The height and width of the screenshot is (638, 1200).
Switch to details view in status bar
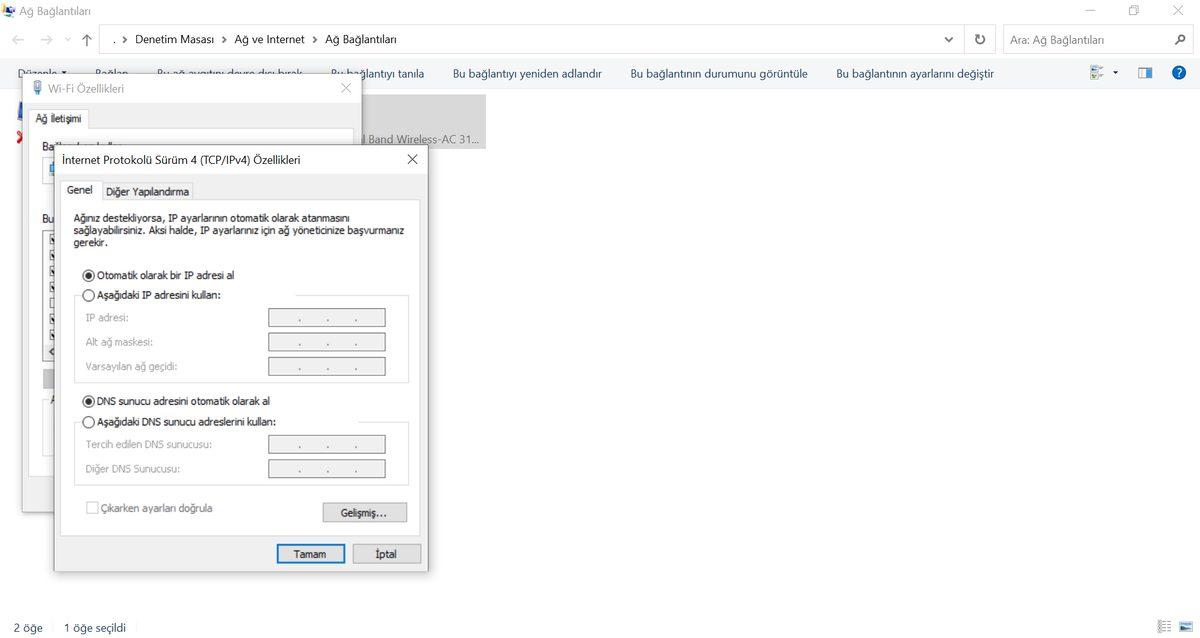click(1164, 627)
